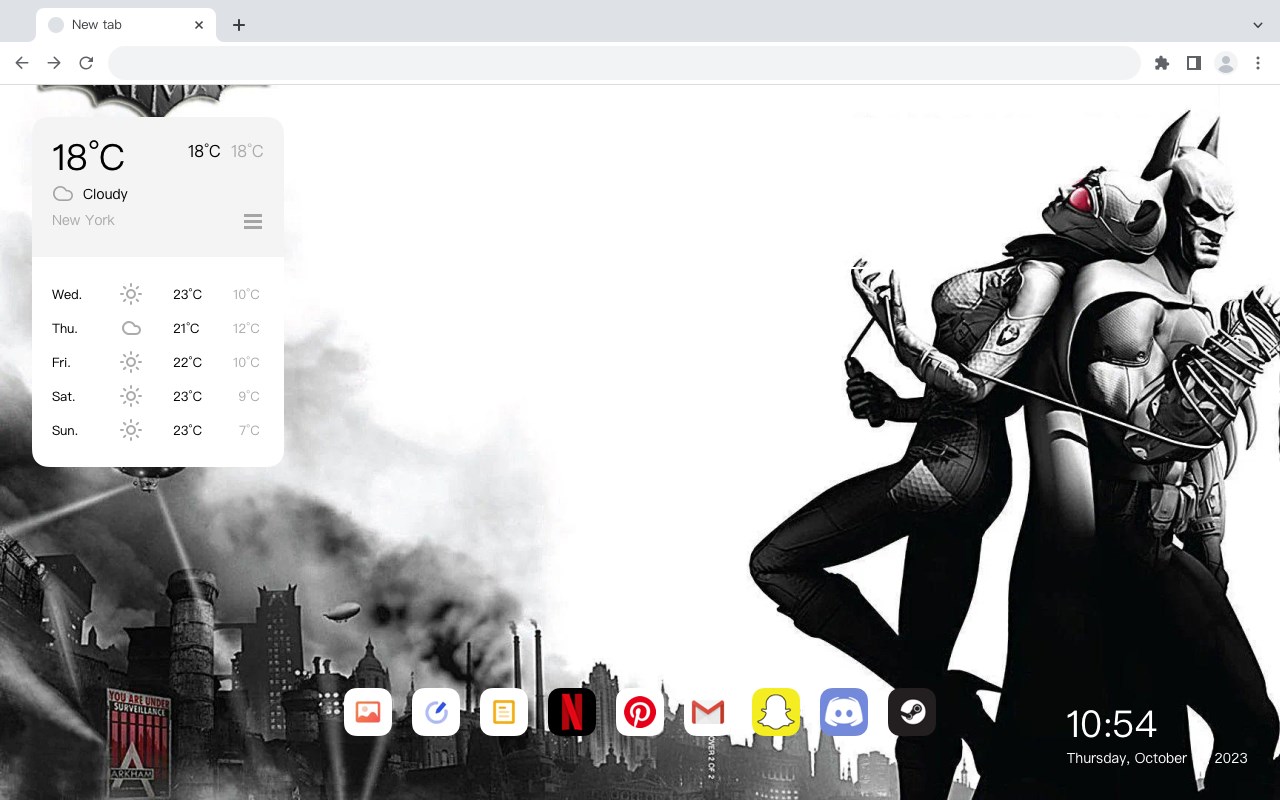Screen dimensions: 1280x800
Task: Click the Cloudy condition text
Action: pos(105,194)
